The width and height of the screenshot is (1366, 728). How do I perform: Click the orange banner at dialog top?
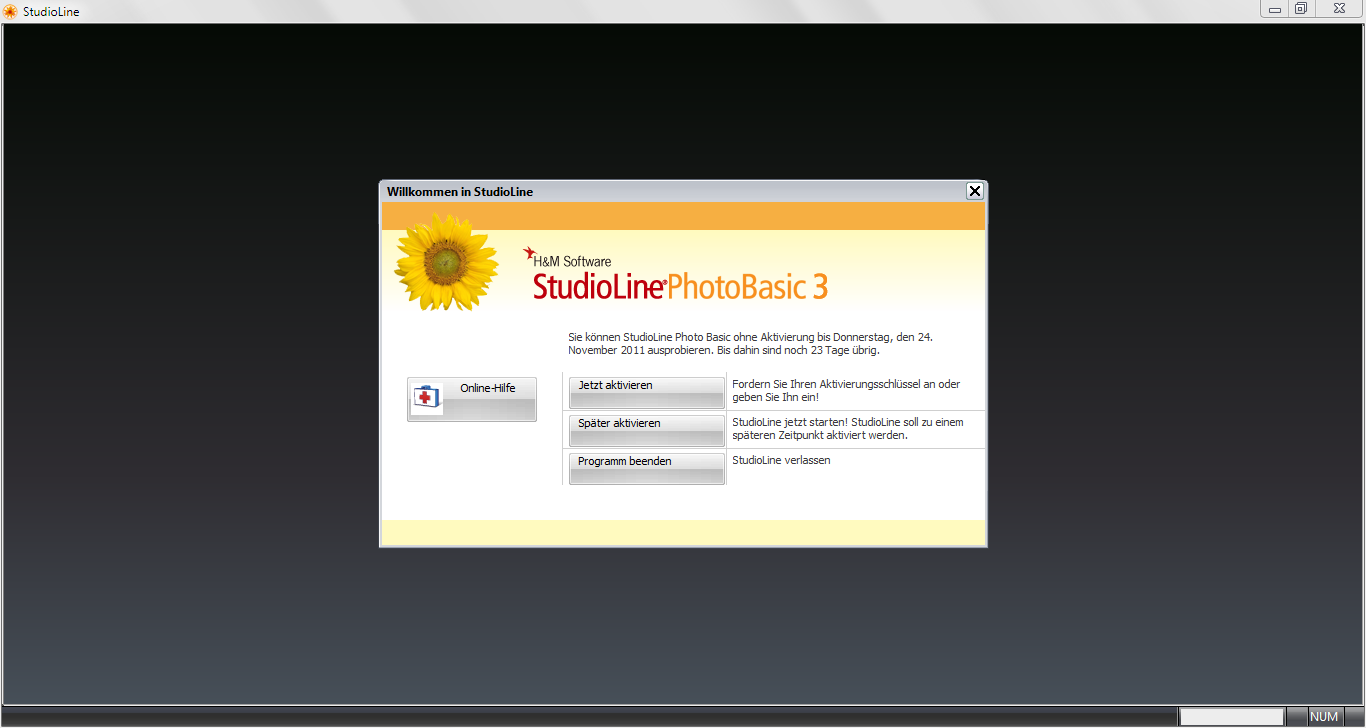683,216
